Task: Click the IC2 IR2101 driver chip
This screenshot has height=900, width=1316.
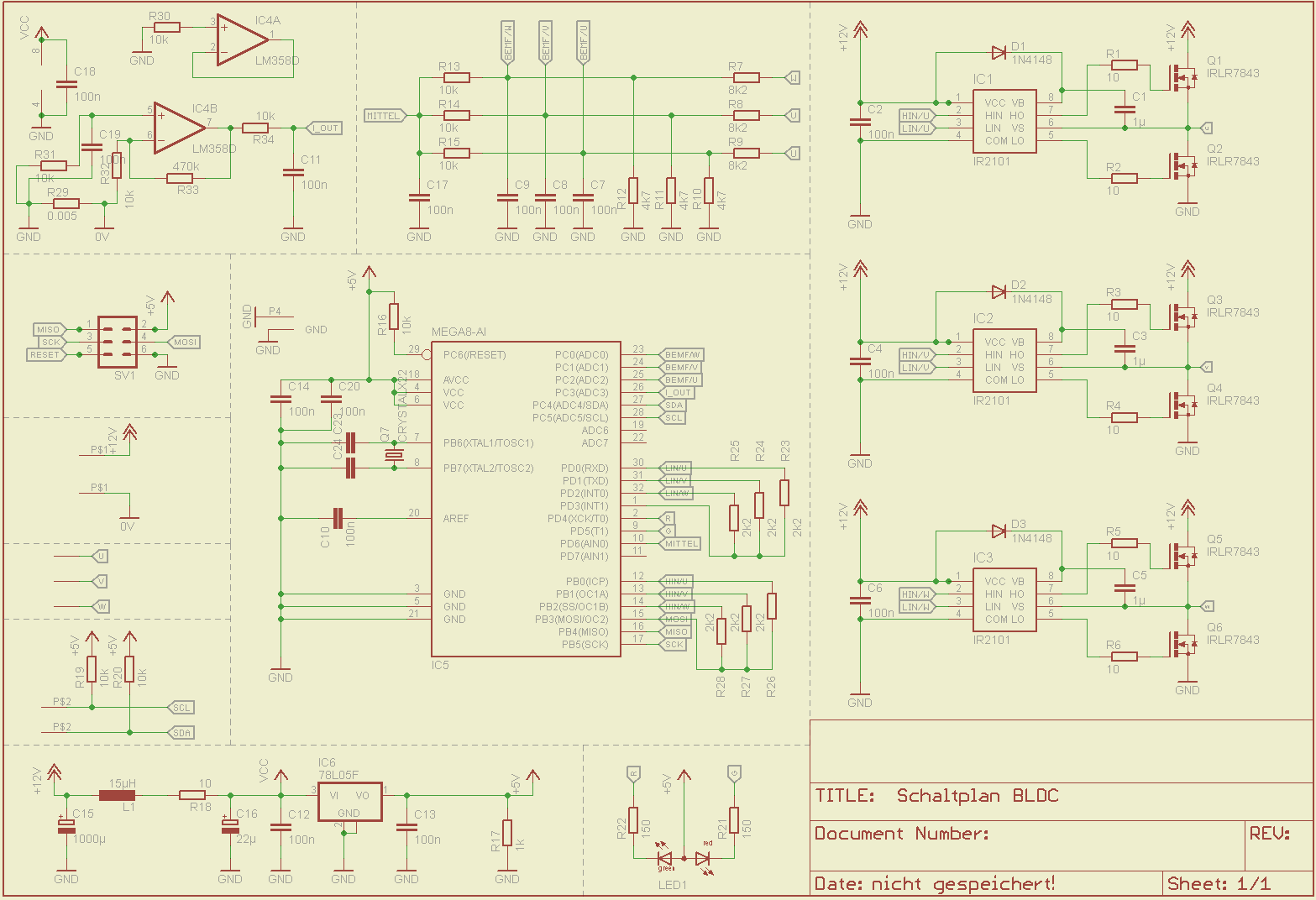Action: tap(1004, 360)
